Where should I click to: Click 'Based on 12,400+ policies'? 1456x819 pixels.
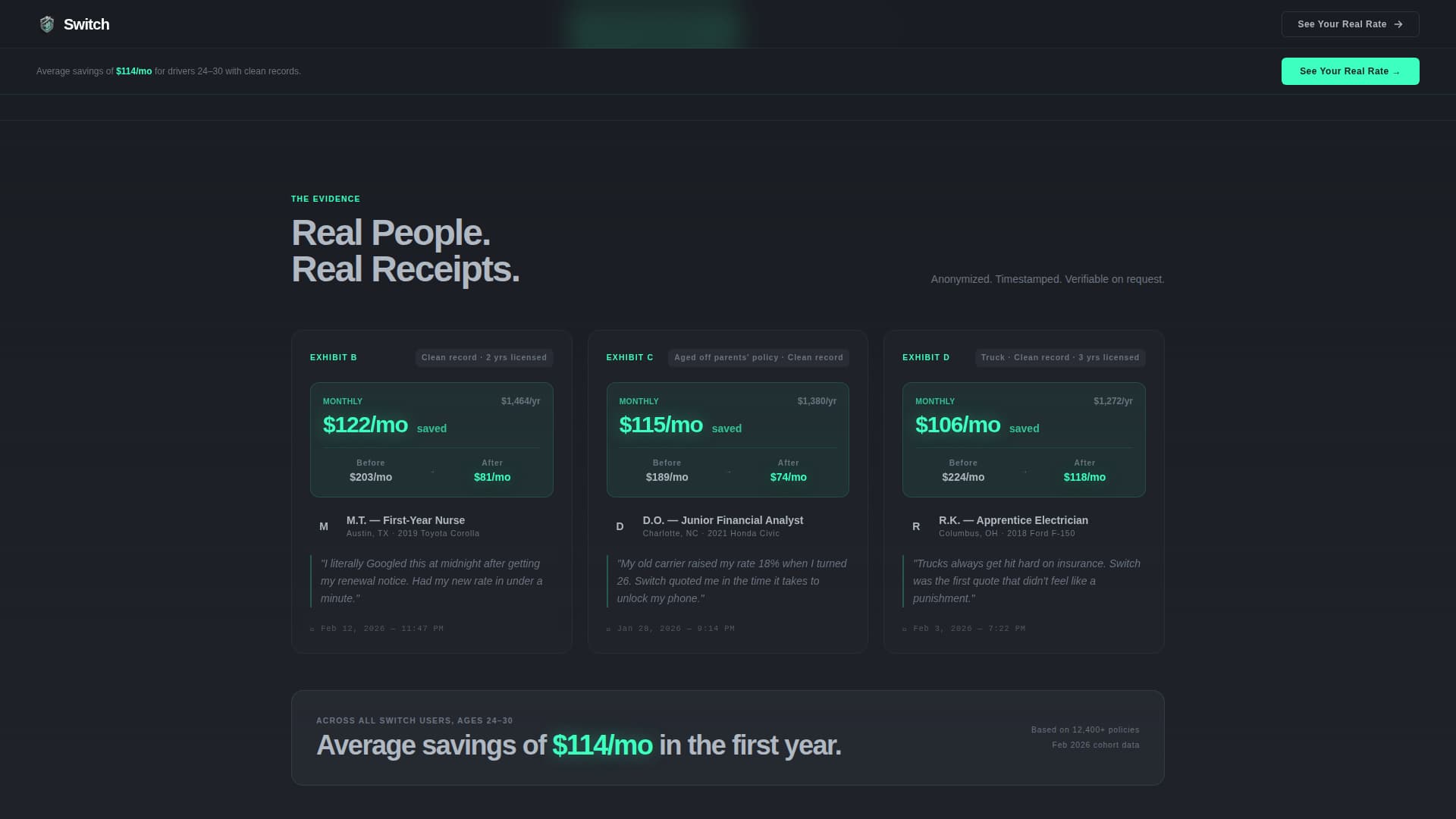click(1085, 730)
